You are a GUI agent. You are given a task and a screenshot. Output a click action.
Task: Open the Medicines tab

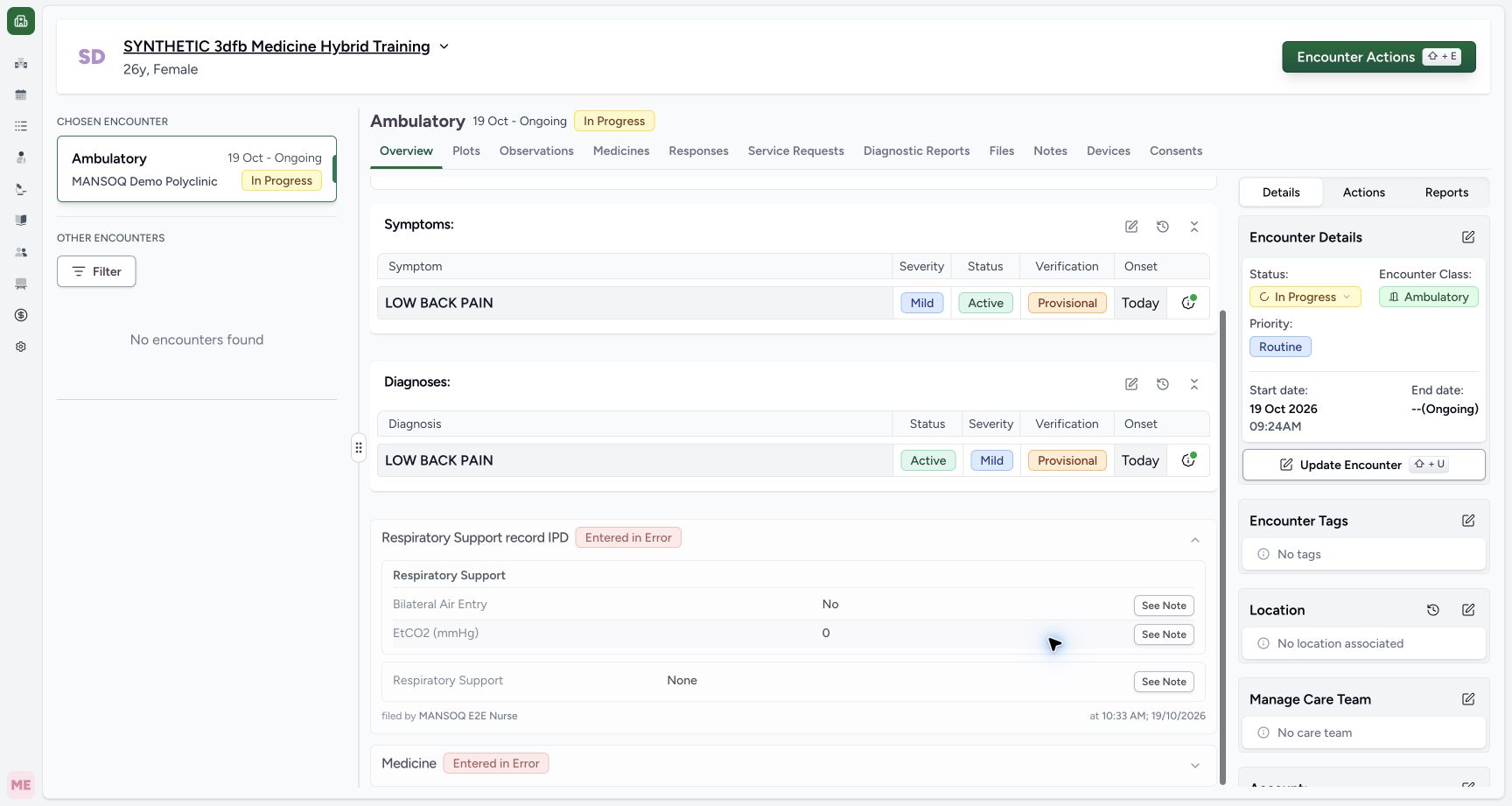(621, 151)
